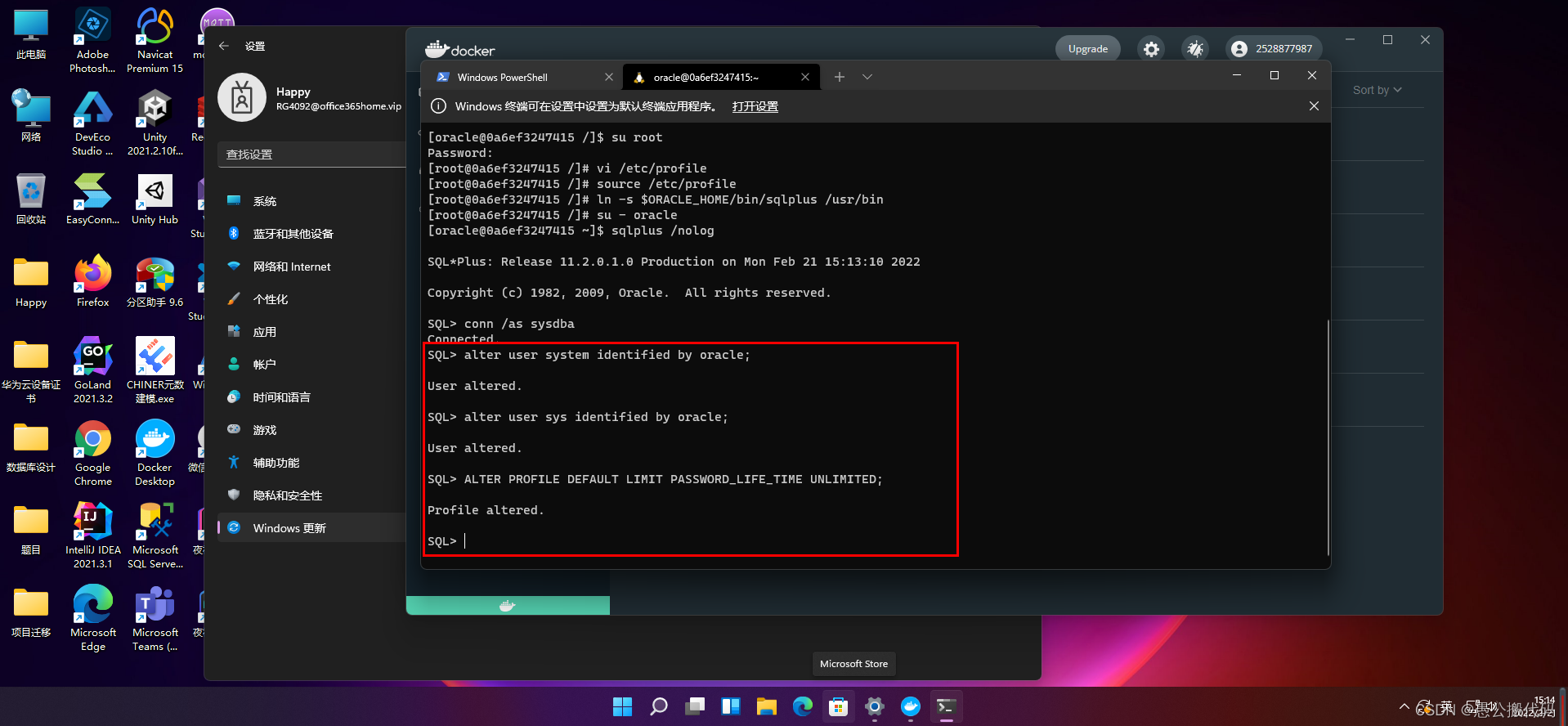Click the Windows Start button
This screenshot has height=726, width=1568.
coord(623,706)
